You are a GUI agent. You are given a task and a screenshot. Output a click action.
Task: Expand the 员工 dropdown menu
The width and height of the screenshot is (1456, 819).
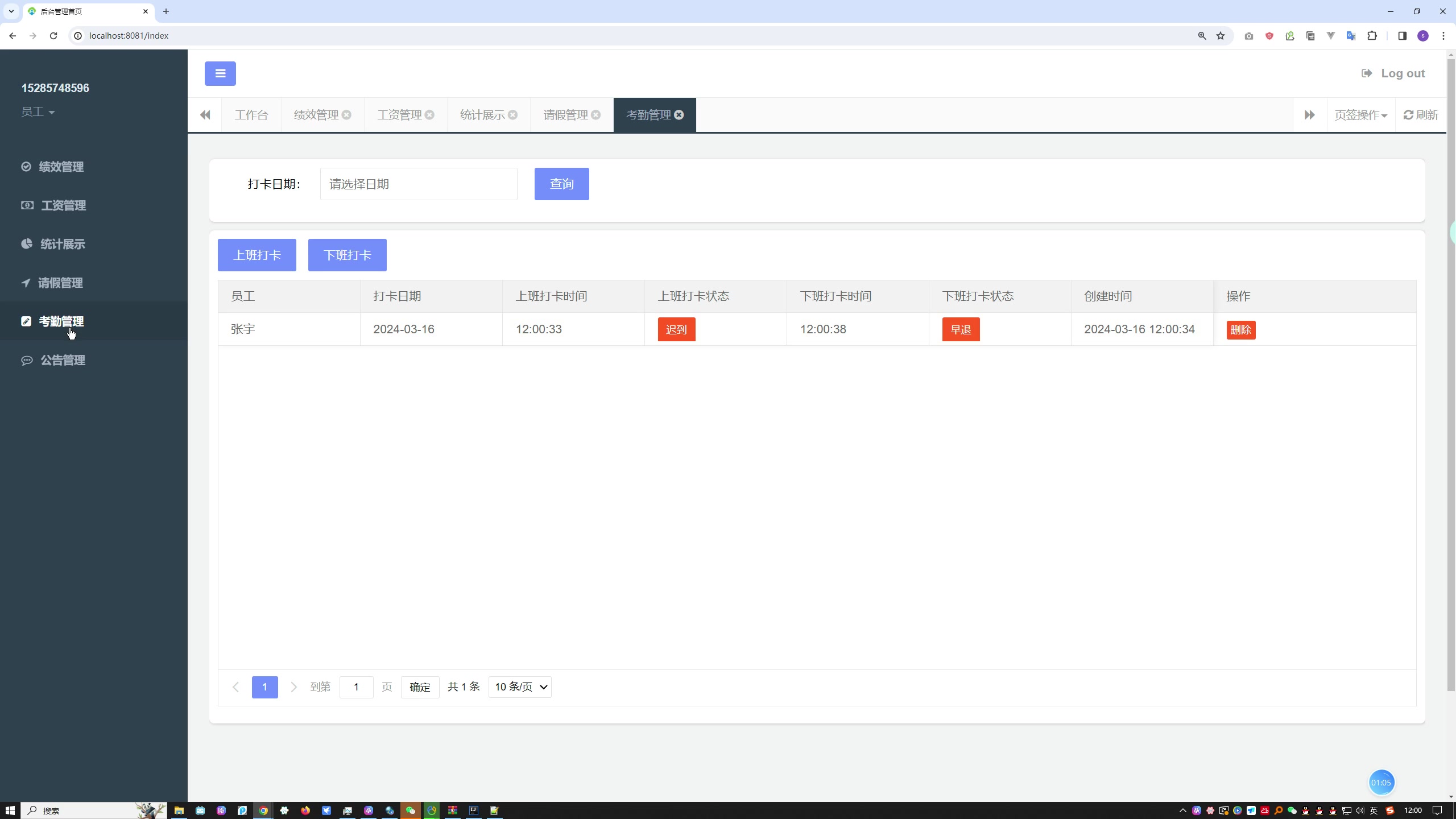tap(38, 111)
